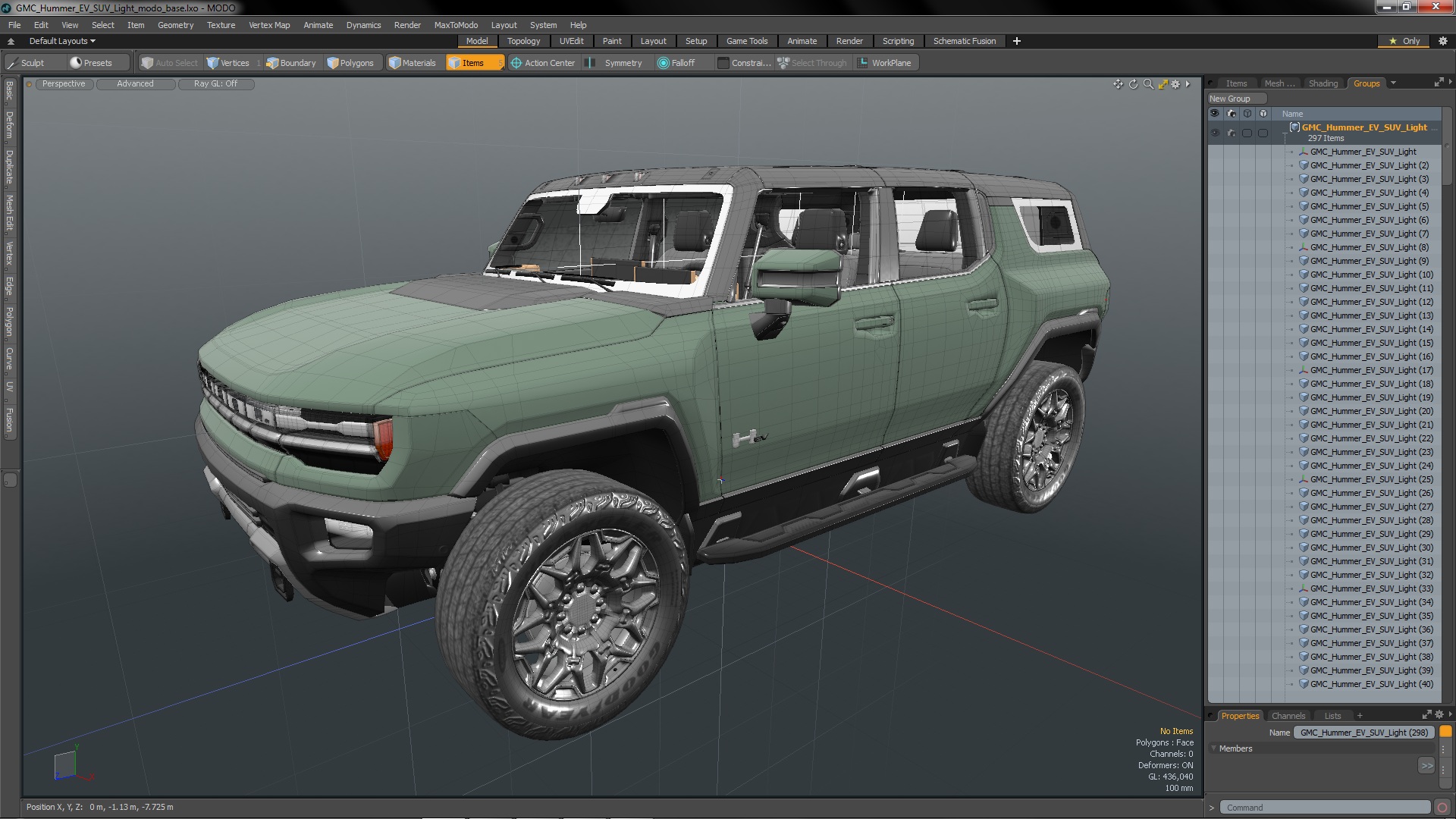
Task: Select the GMC_Hummer_EV_SUV_Light (25) item
Action: [x=1372, y=479]
